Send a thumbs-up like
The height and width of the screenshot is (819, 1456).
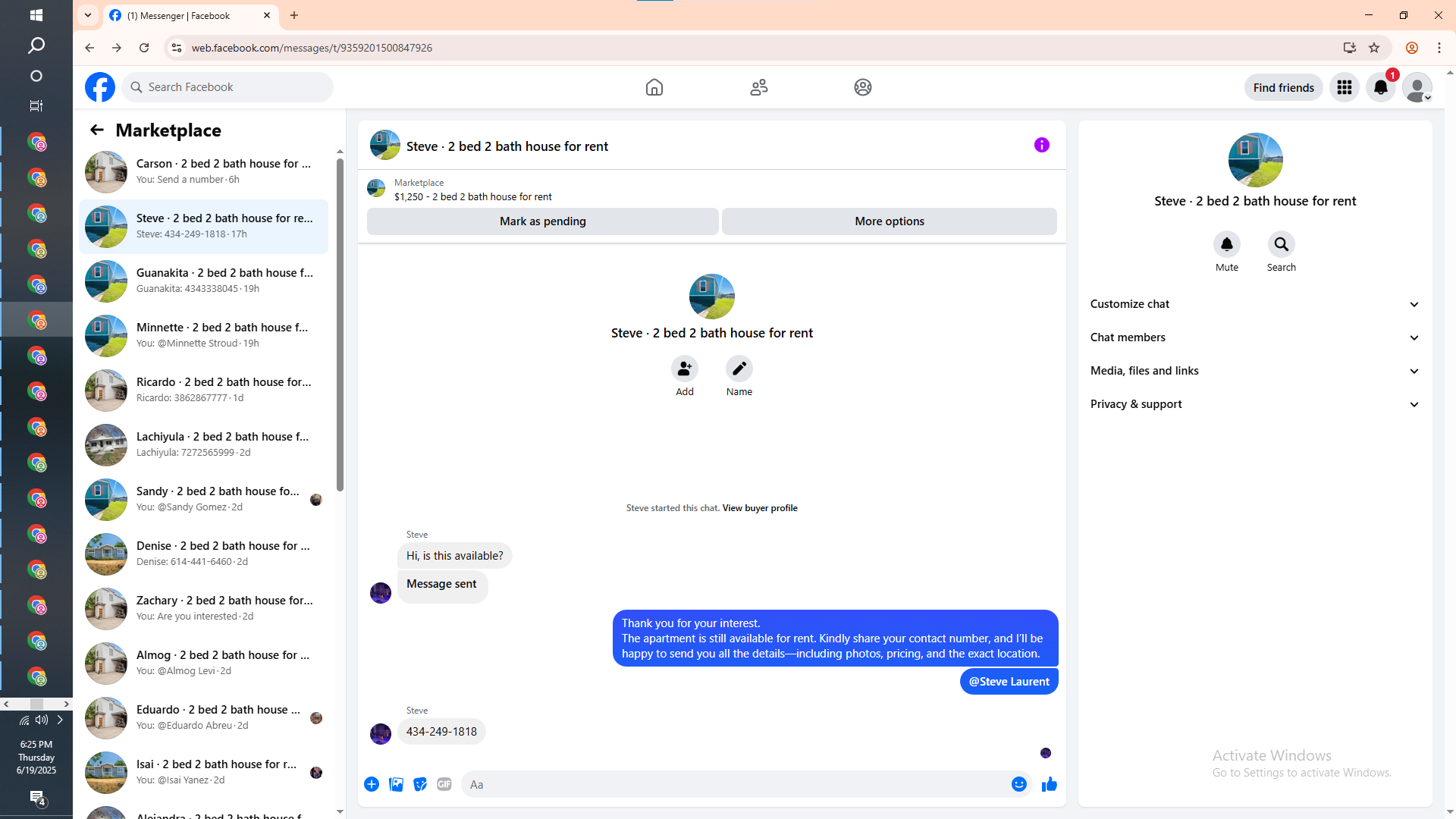pos(1050,784)
